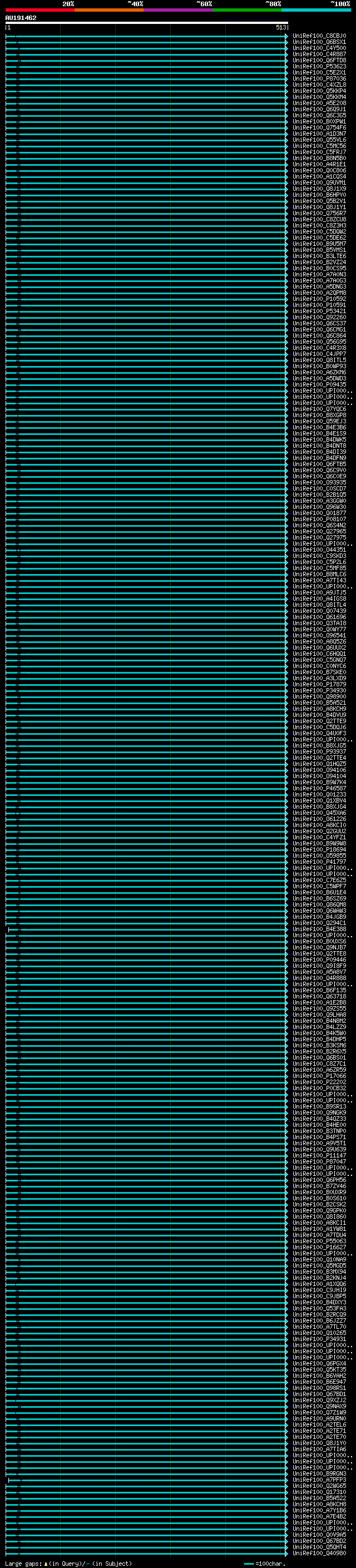Select label UniRef100_B3LTE6
The height and width of the screenshot is (1568, 356).
(319, 256)
